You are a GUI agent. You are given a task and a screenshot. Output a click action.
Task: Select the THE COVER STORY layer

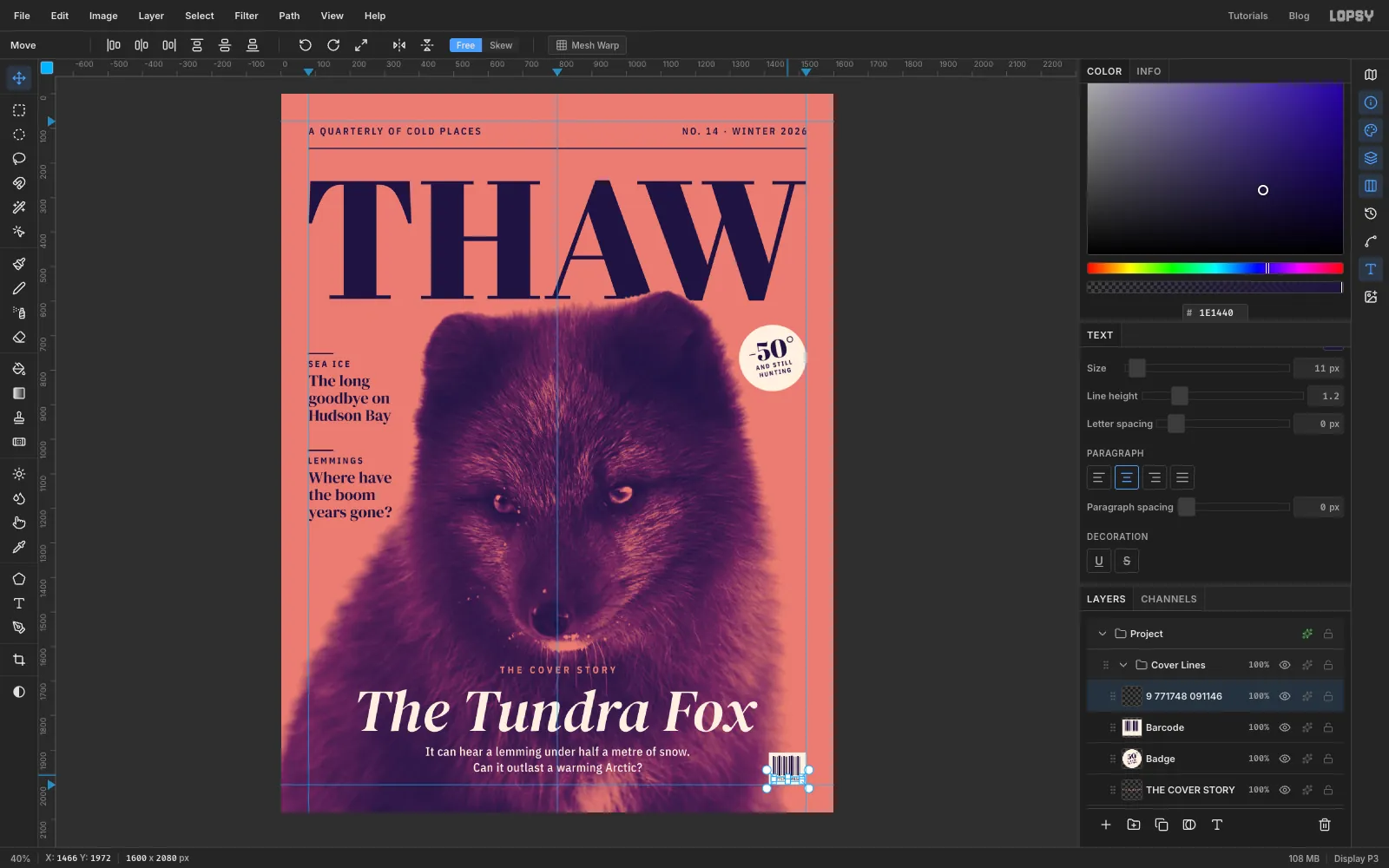(1215, 790)
